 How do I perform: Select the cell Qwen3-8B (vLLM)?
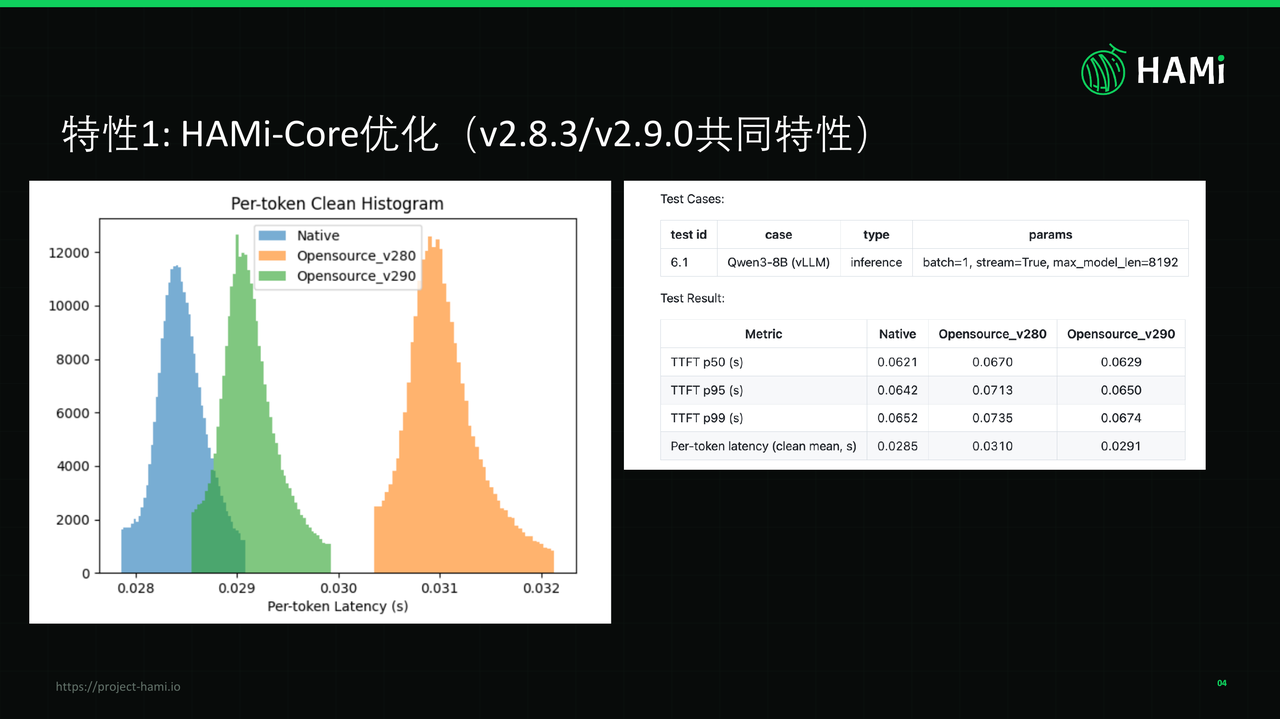778,263
